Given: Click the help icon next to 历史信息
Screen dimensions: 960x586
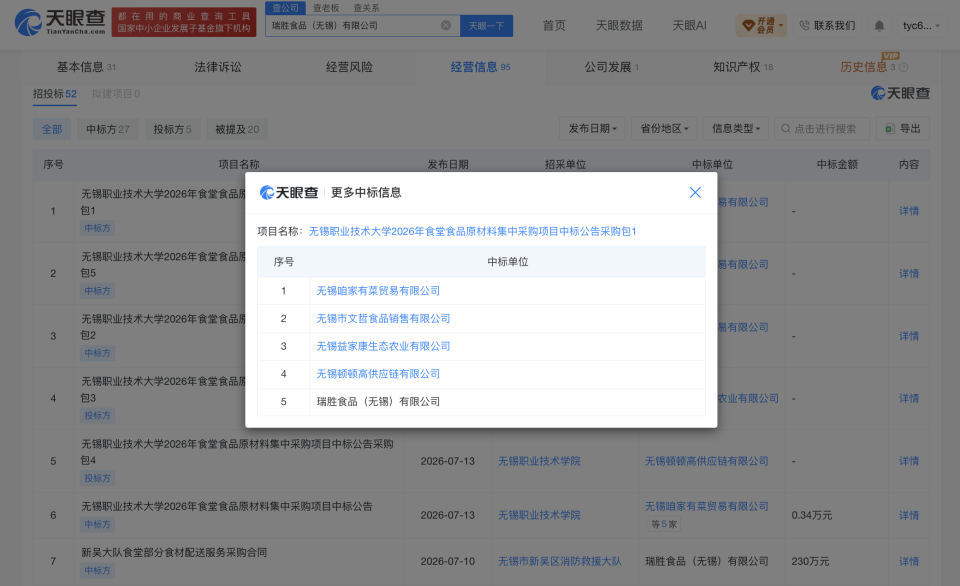Looking at the screenshot, I should [904, 67].
